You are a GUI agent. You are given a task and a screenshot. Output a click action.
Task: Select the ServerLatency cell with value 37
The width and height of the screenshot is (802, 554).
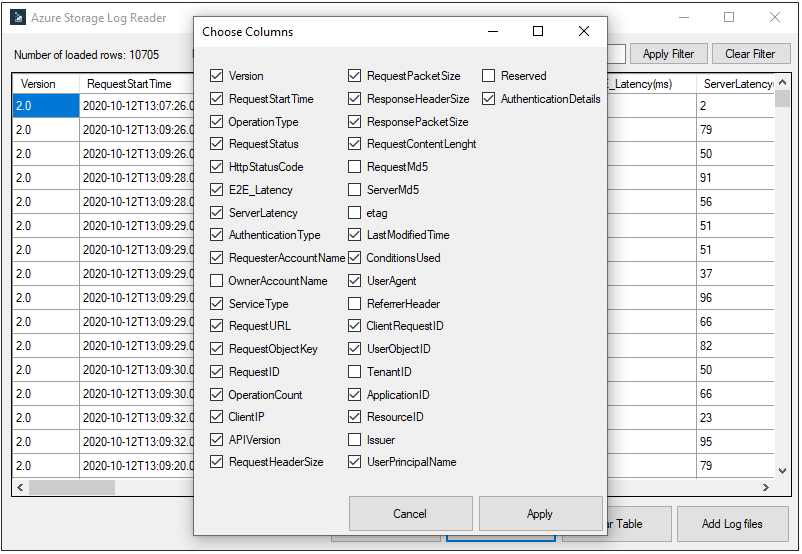[x=735, y=274]
